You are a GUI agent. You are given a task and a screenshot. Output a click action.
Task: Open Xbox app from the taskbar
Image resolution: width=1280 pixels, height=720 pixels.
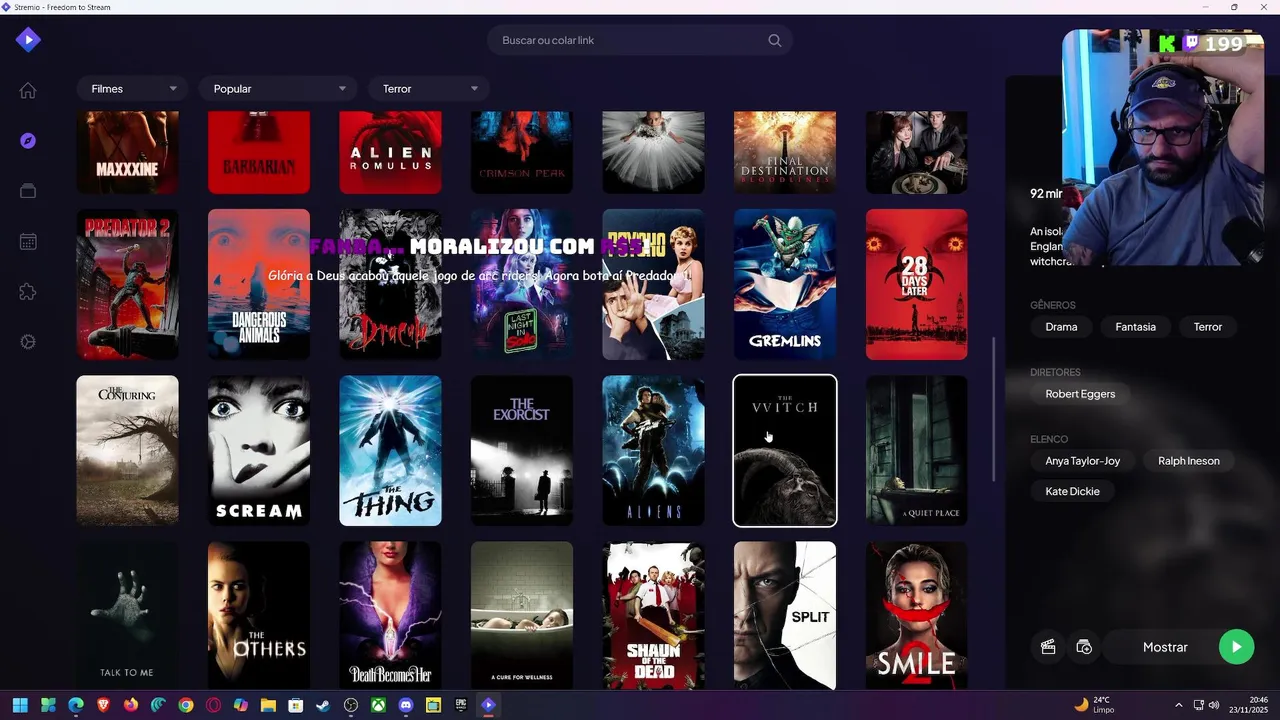coord(378,705)
